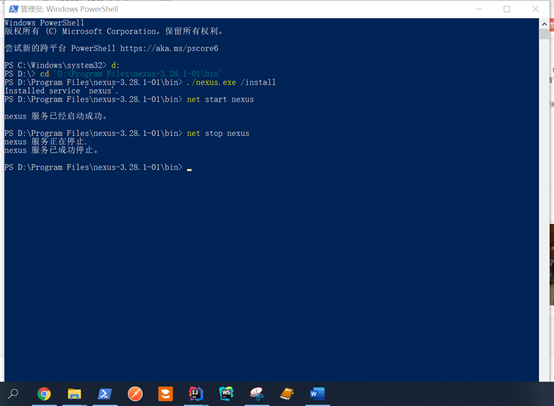This screenshot has width=554, height=406.
Task: Open Google Chrome from the taskbar
Action: coord(44,394)
